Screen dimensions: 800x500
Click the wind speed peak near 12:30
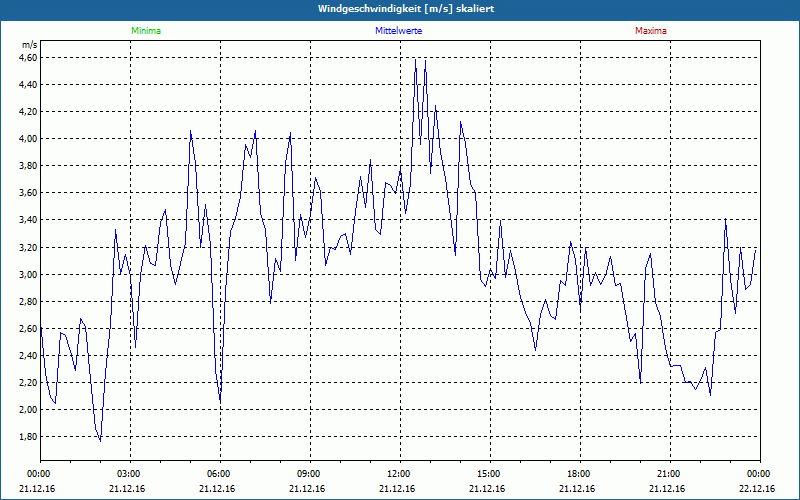(415, 60)
